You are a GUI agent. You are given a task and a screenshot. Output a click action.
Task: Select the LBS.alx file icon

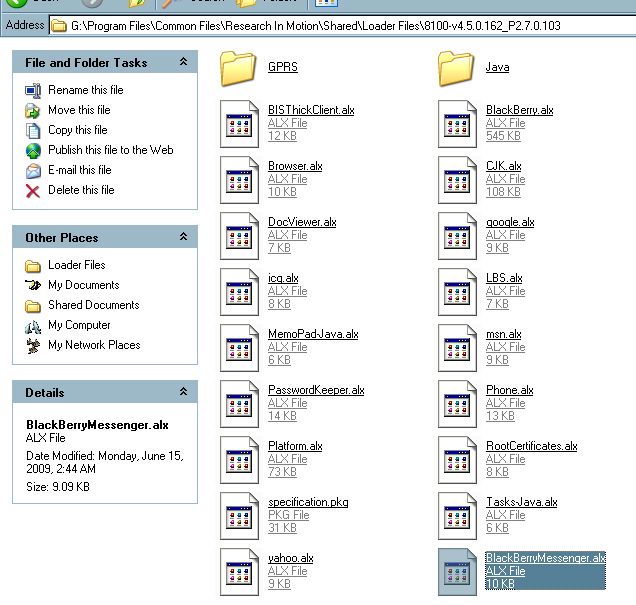click(x=458, y=292)
